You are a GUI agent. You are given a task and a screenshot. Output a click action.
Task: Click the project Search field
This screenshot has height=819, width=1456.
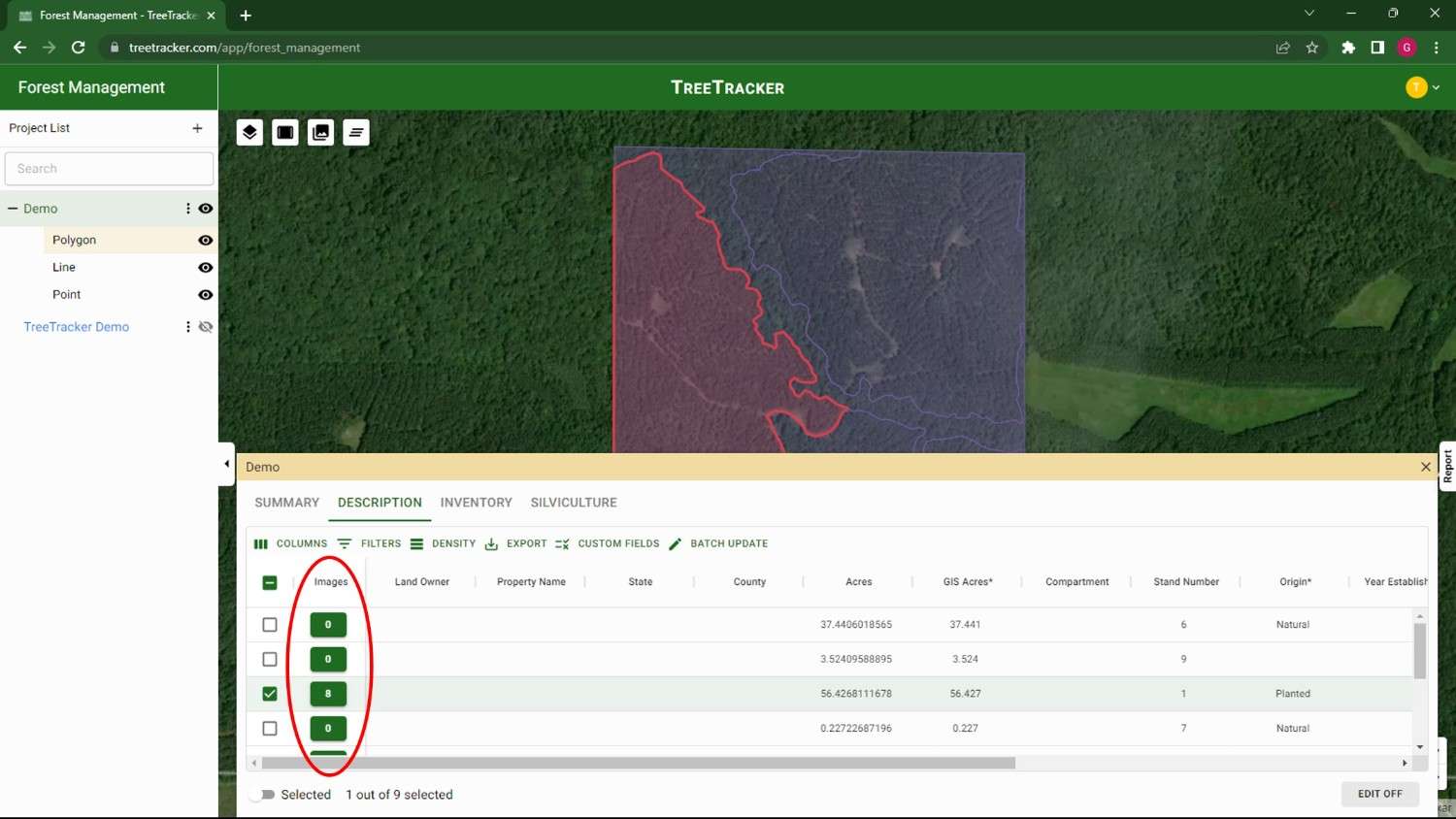click(x=109, y=169)
